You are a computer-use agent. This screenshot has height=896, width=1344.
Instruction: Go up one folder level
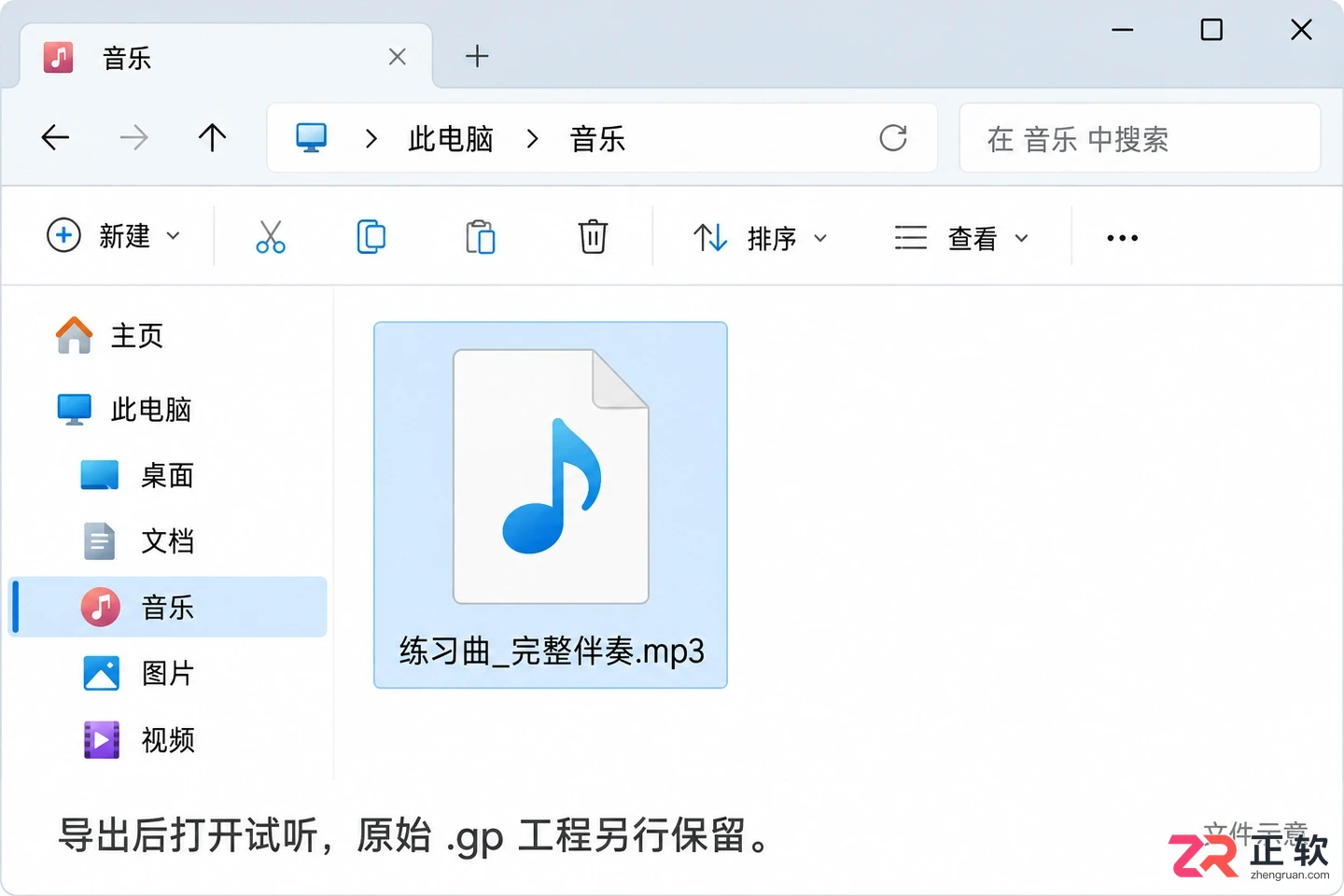(213, 138)
